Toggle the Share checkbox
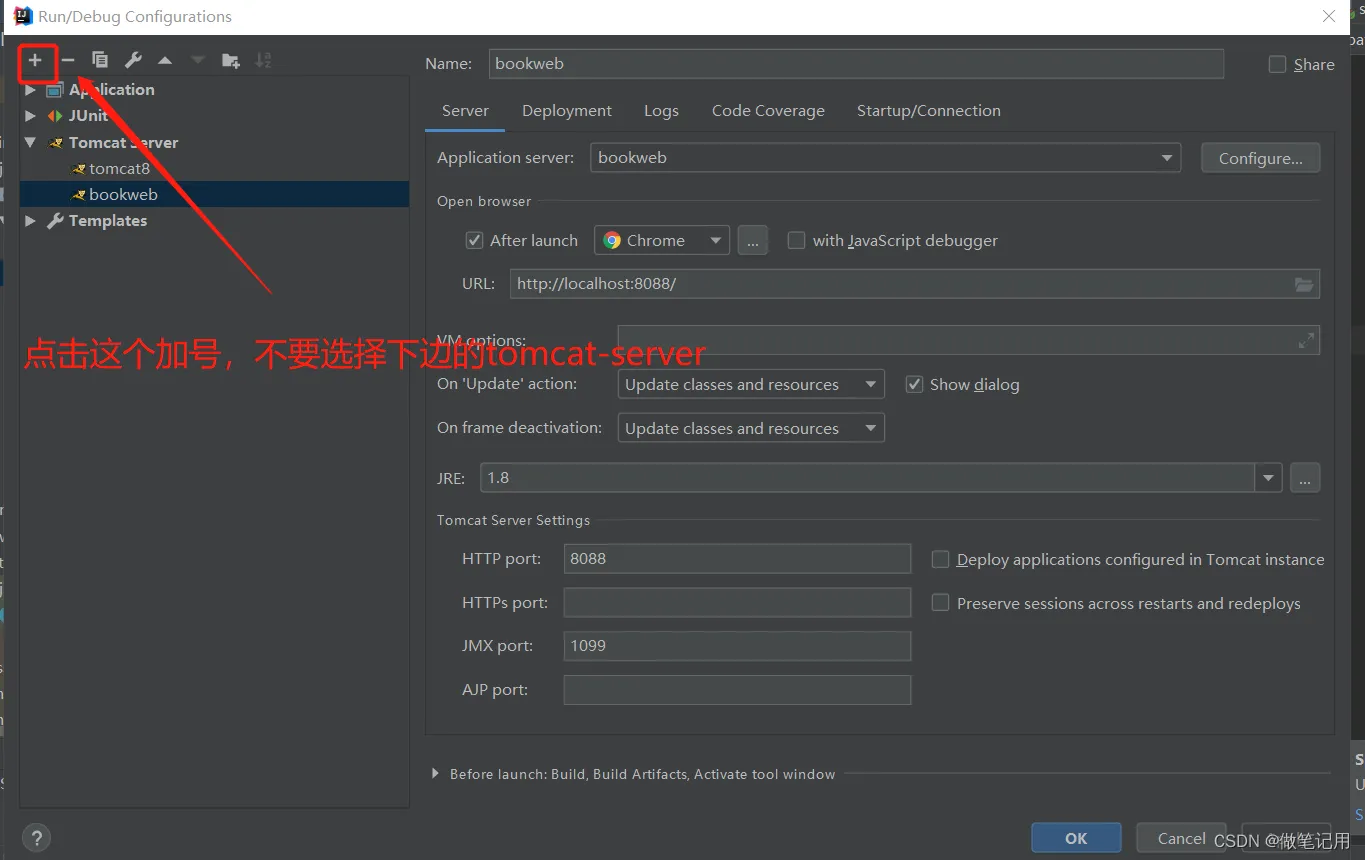 point(1277,64)
